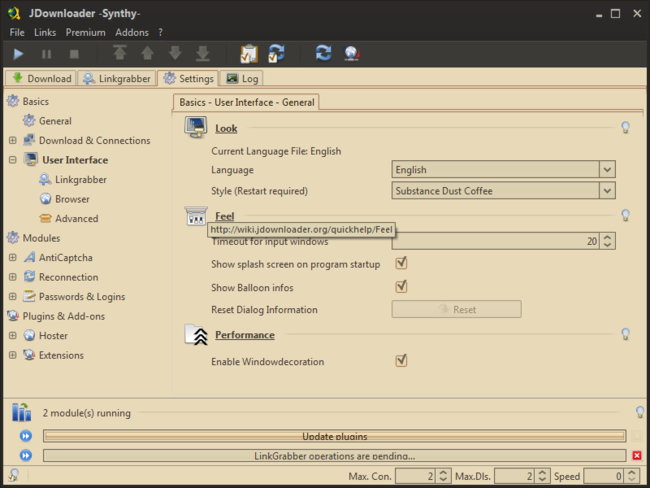The height and width of the screenshot is (488, 650).
Task: Click the Settings tab
Action: coord(188,78)
